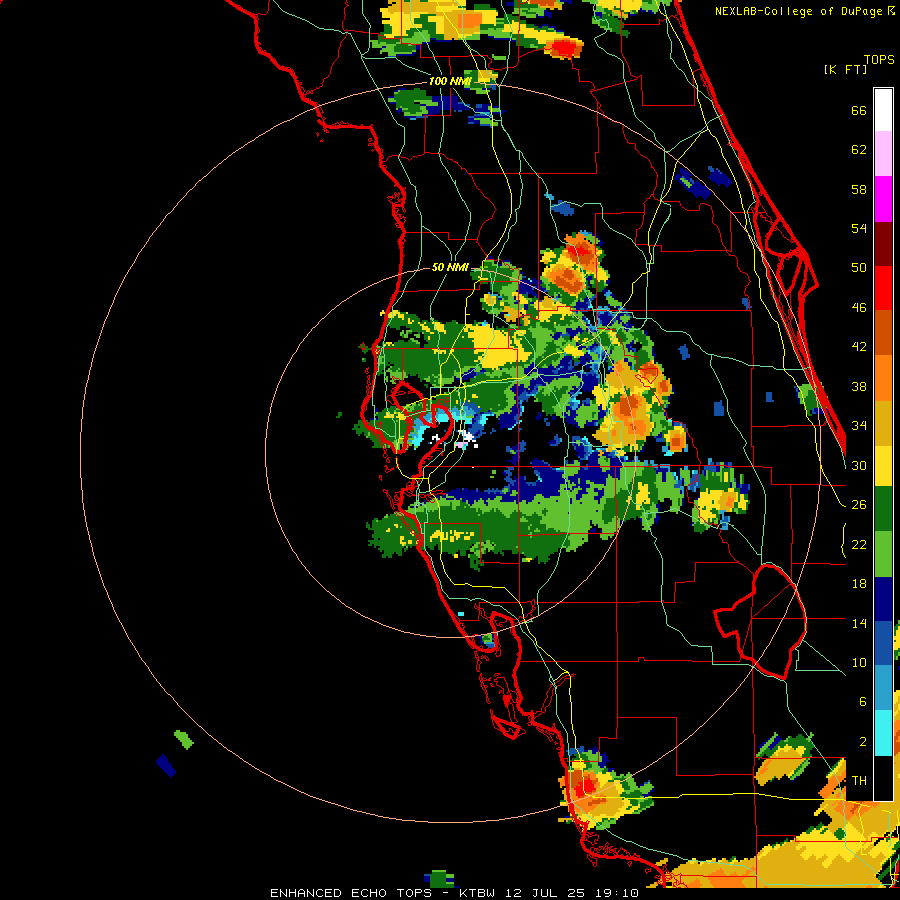Click the white swatch on the tops scale
The height and width of the screenshot is (900, 900).
click(x=883, y=110)
